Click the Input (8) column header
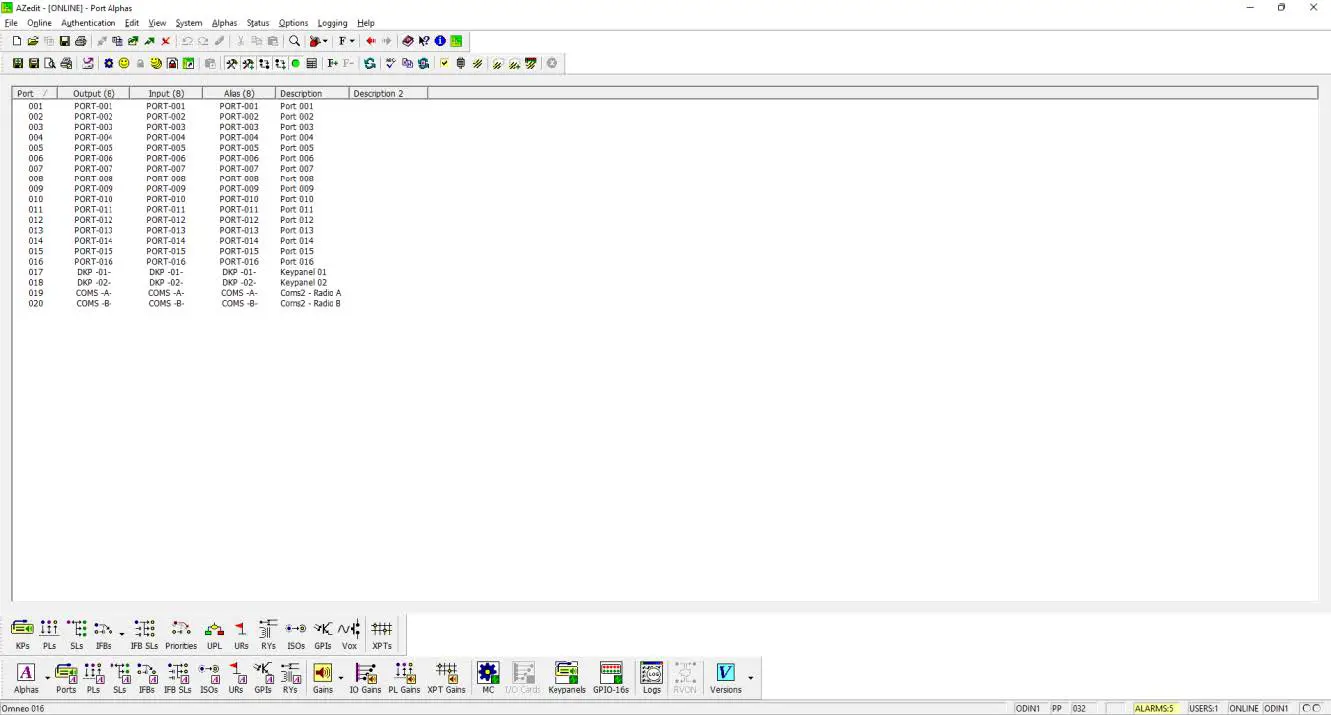This screenshot has height=715, width=1331. [166, 93]
